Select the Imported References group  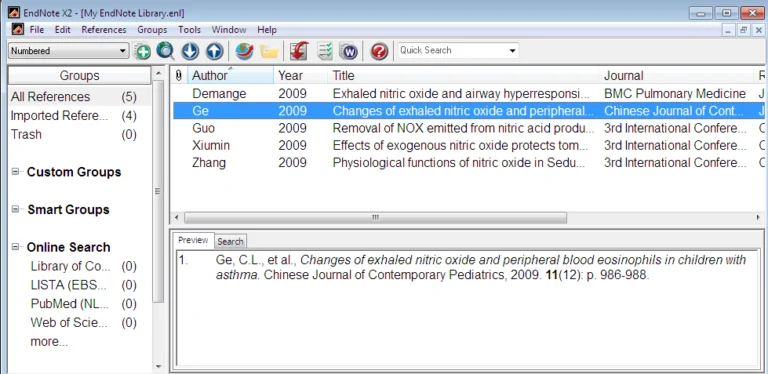[79, 116]
